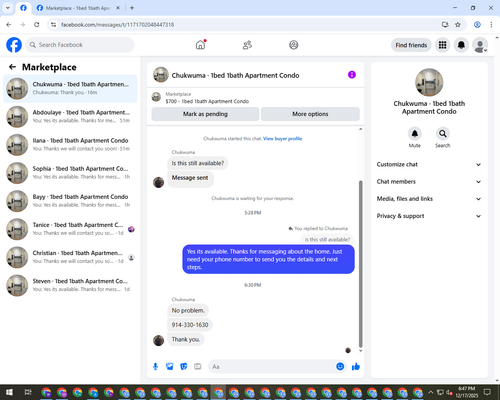Search in conversation magnifier icon

click(x=443, y=134)
